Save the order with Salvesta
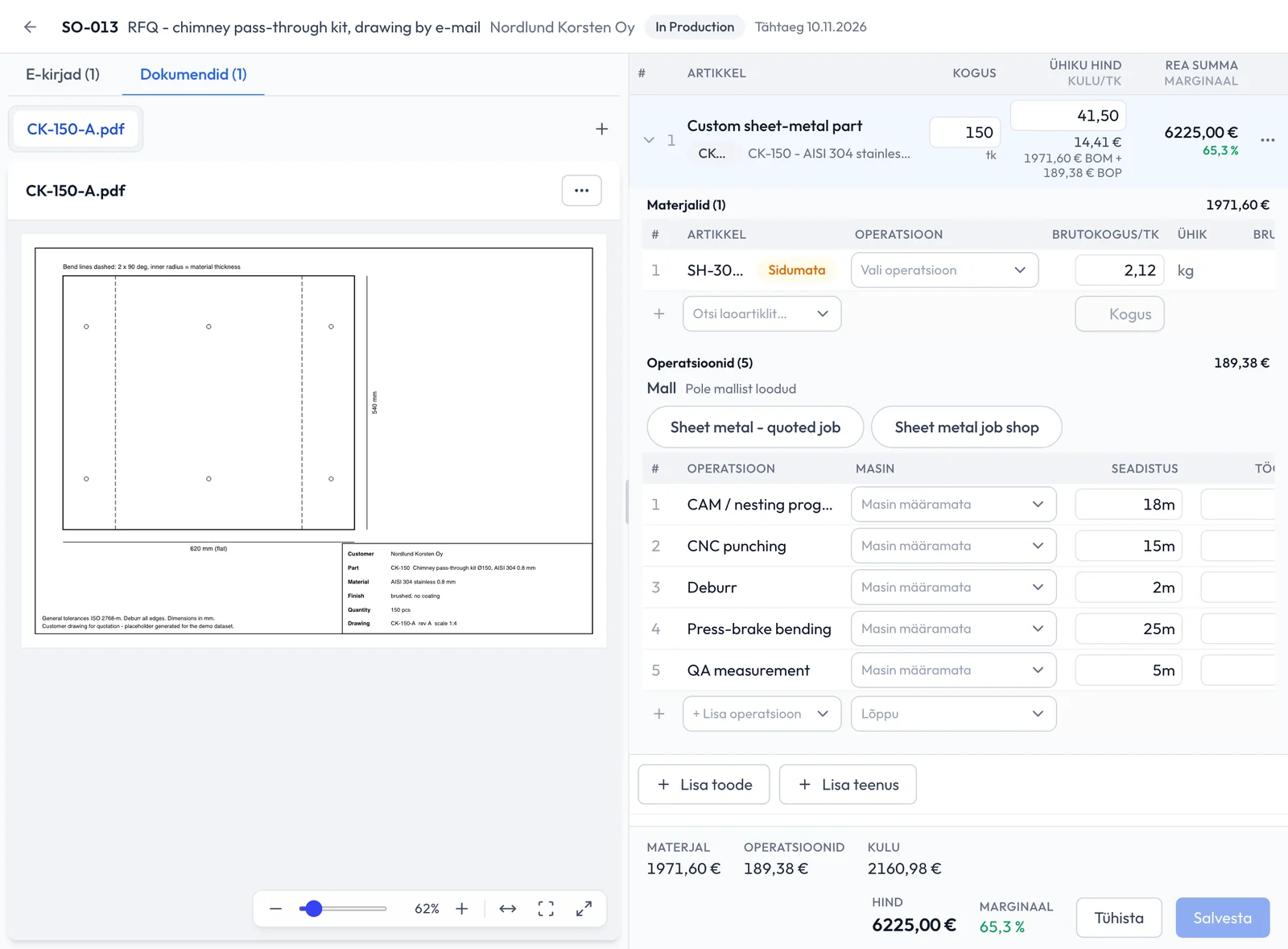 (1222, 918)
